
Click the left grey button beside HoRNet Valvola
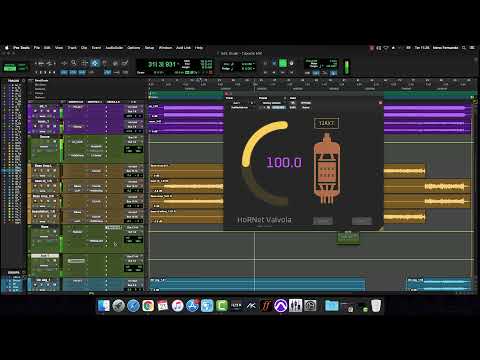(323, 220)
